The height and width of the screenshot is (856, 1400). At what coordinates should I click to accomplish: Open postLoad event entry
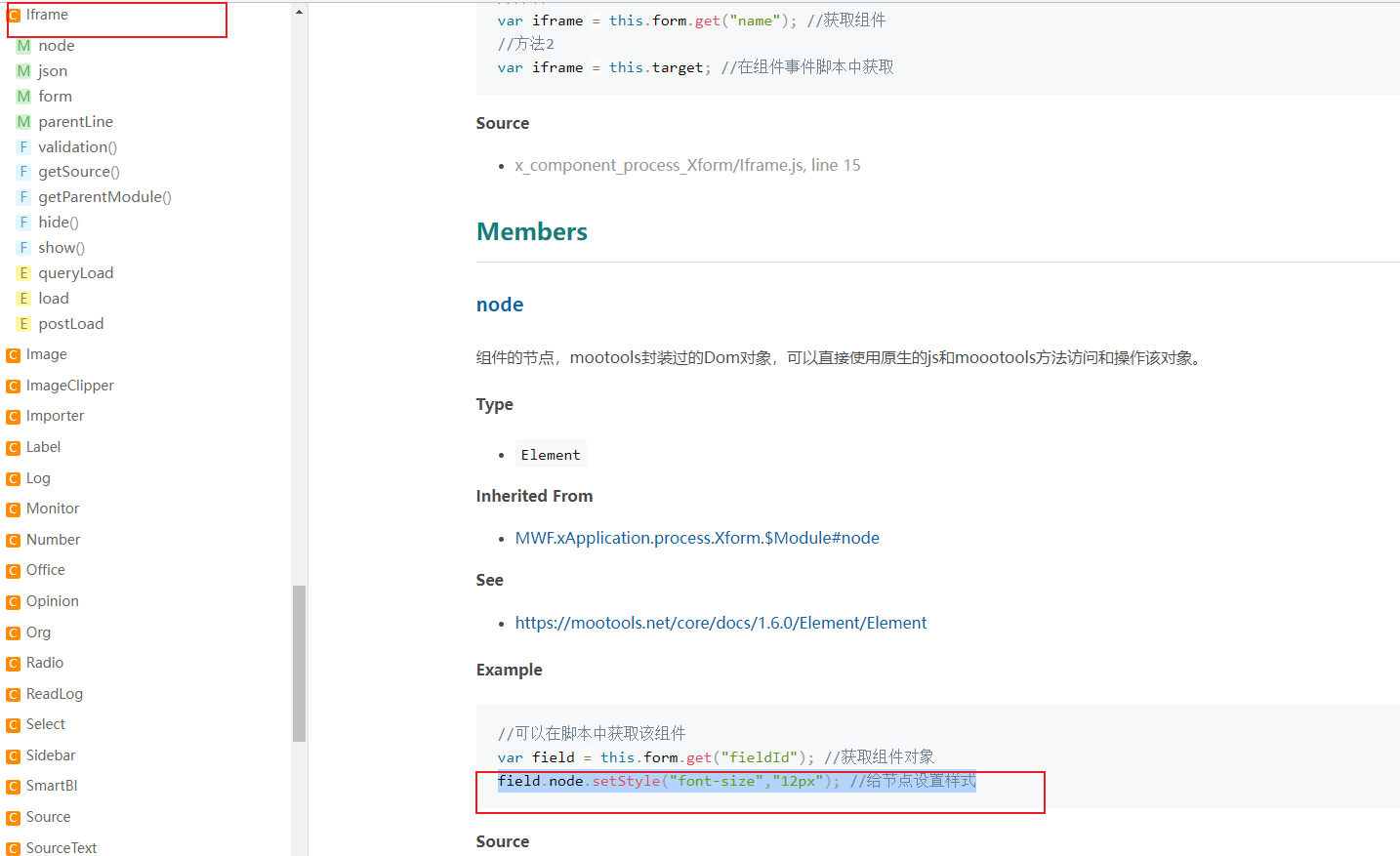71,324
